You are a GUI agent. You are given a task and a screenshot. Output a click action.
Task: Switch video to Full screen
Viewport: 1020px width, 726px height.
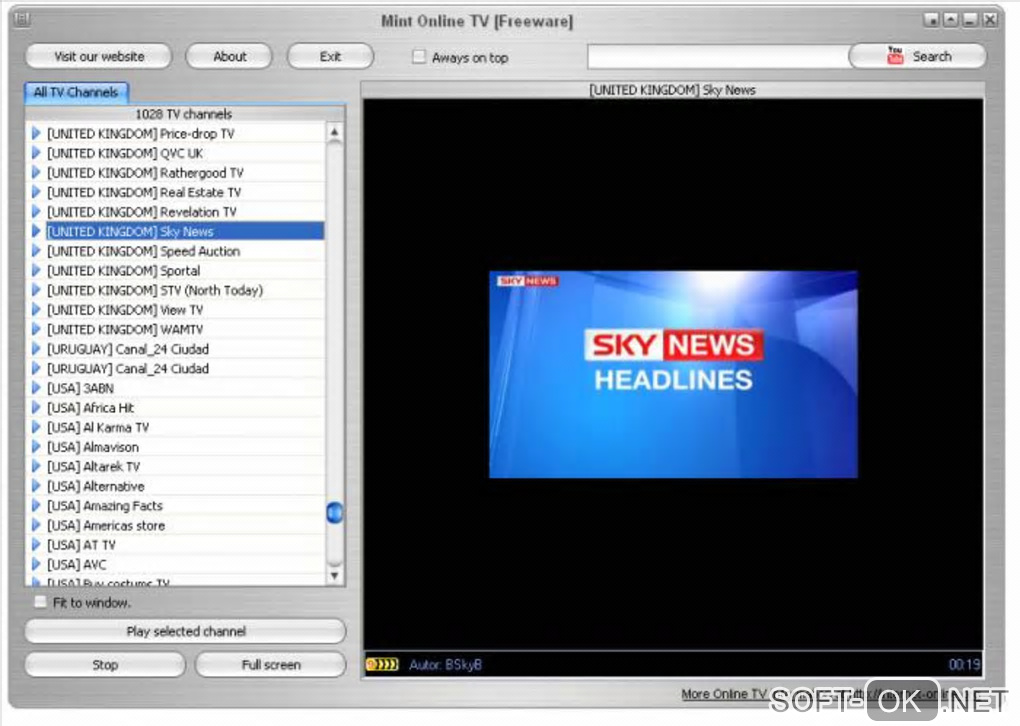coord(271,665)
